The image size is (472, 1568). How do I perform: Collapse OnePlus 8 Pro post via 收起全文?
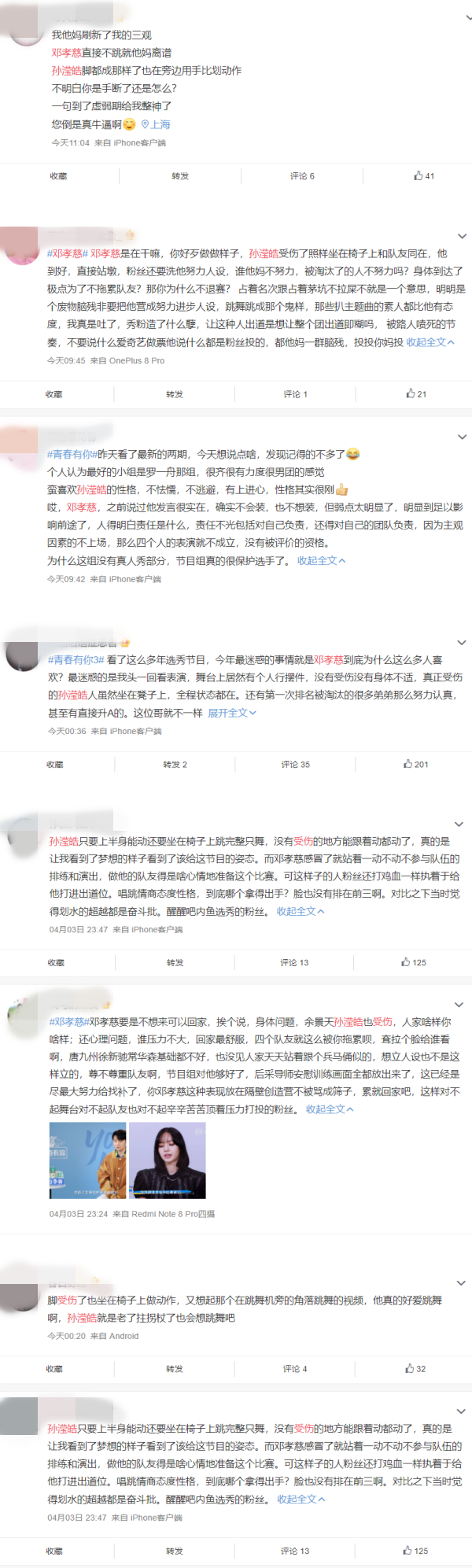click(430, 342)
